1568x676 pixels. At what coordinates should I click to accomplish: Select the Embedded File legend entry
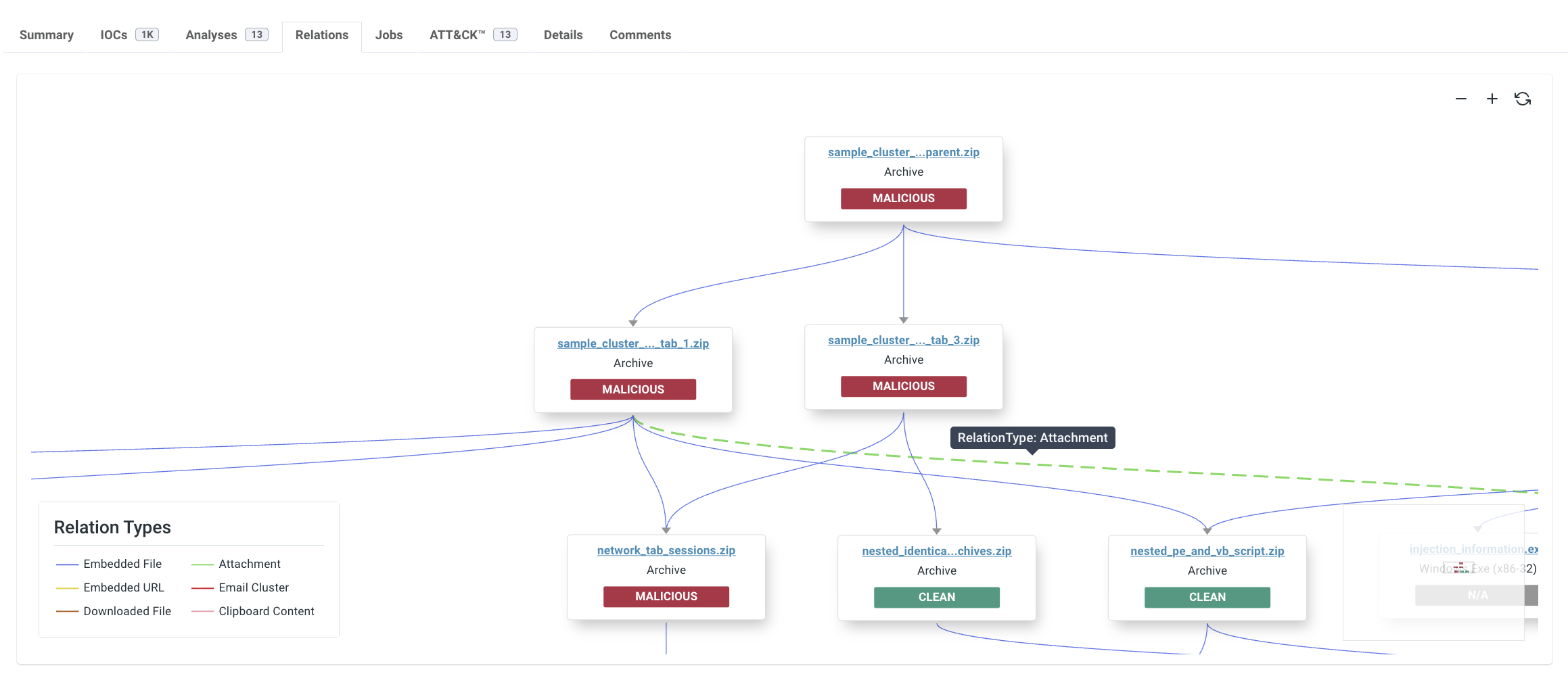(x=122, y=564)
